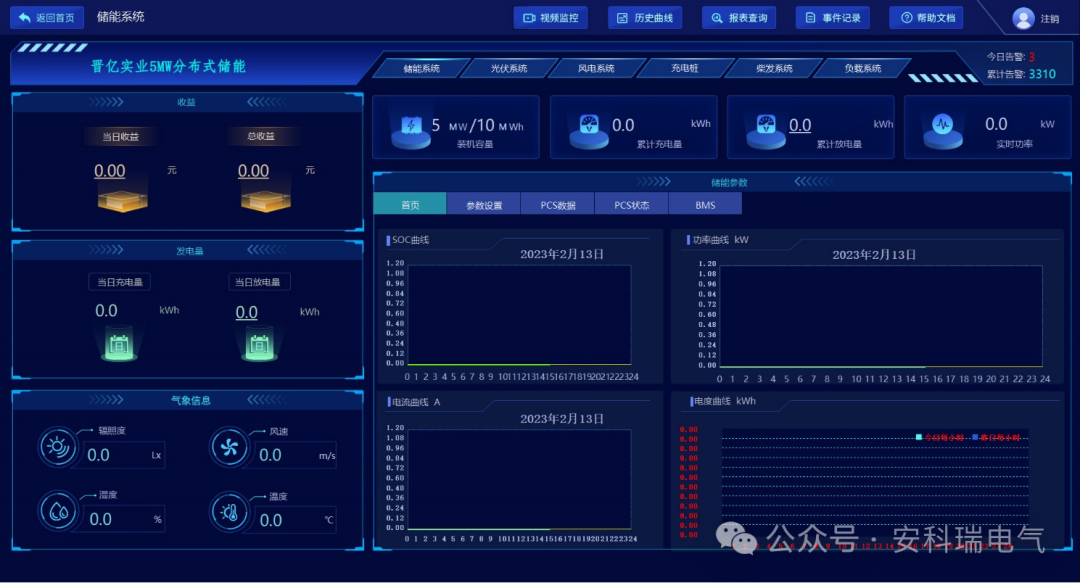The height and width of the screenshot is (583, 1080).
Task: Click the 总收益 gold block icon
Action: pos(265,200)
